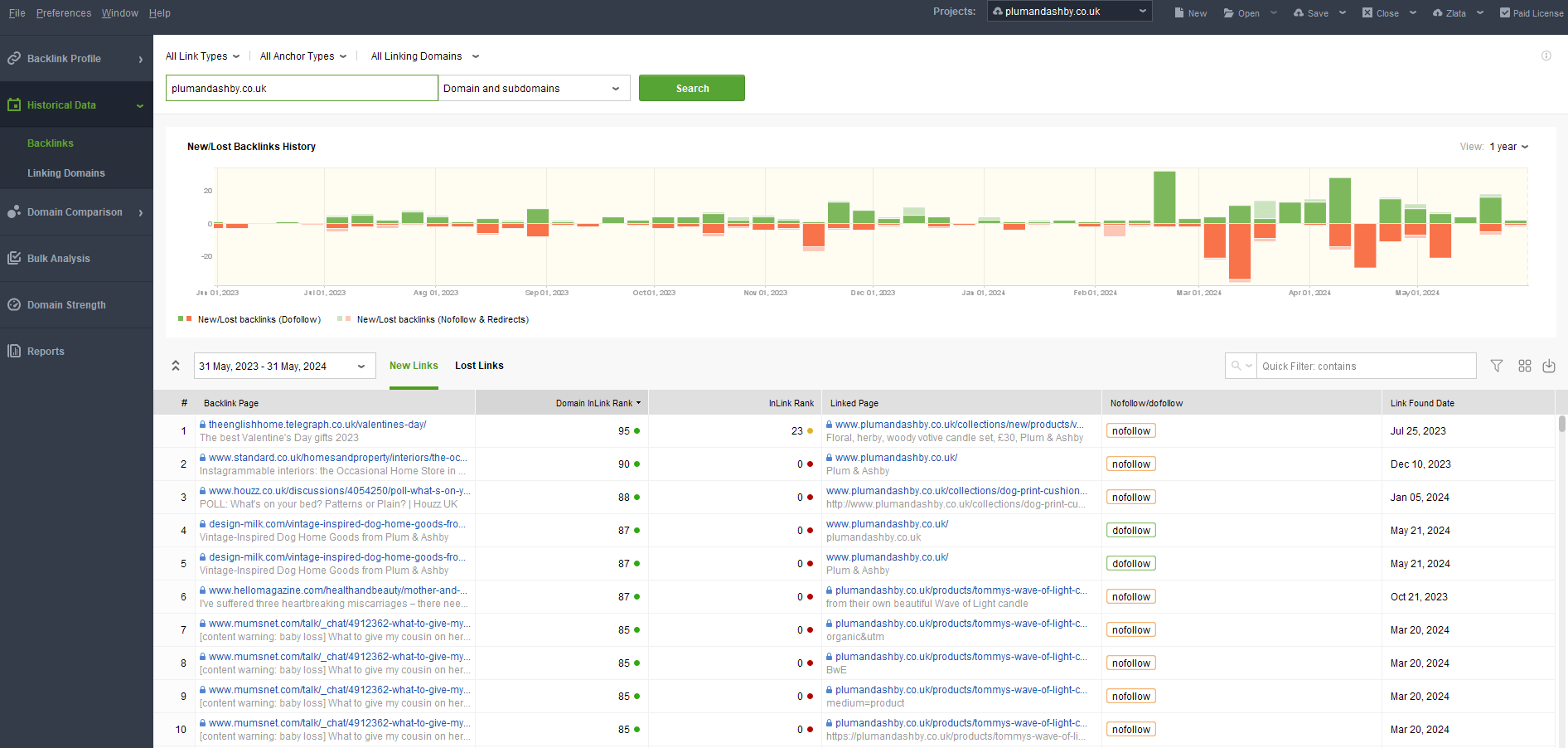Click the New/Lost backlinks (Dofollow) legend entry
The height and width of the screenshot is (748, 1568).
point(249,319)
